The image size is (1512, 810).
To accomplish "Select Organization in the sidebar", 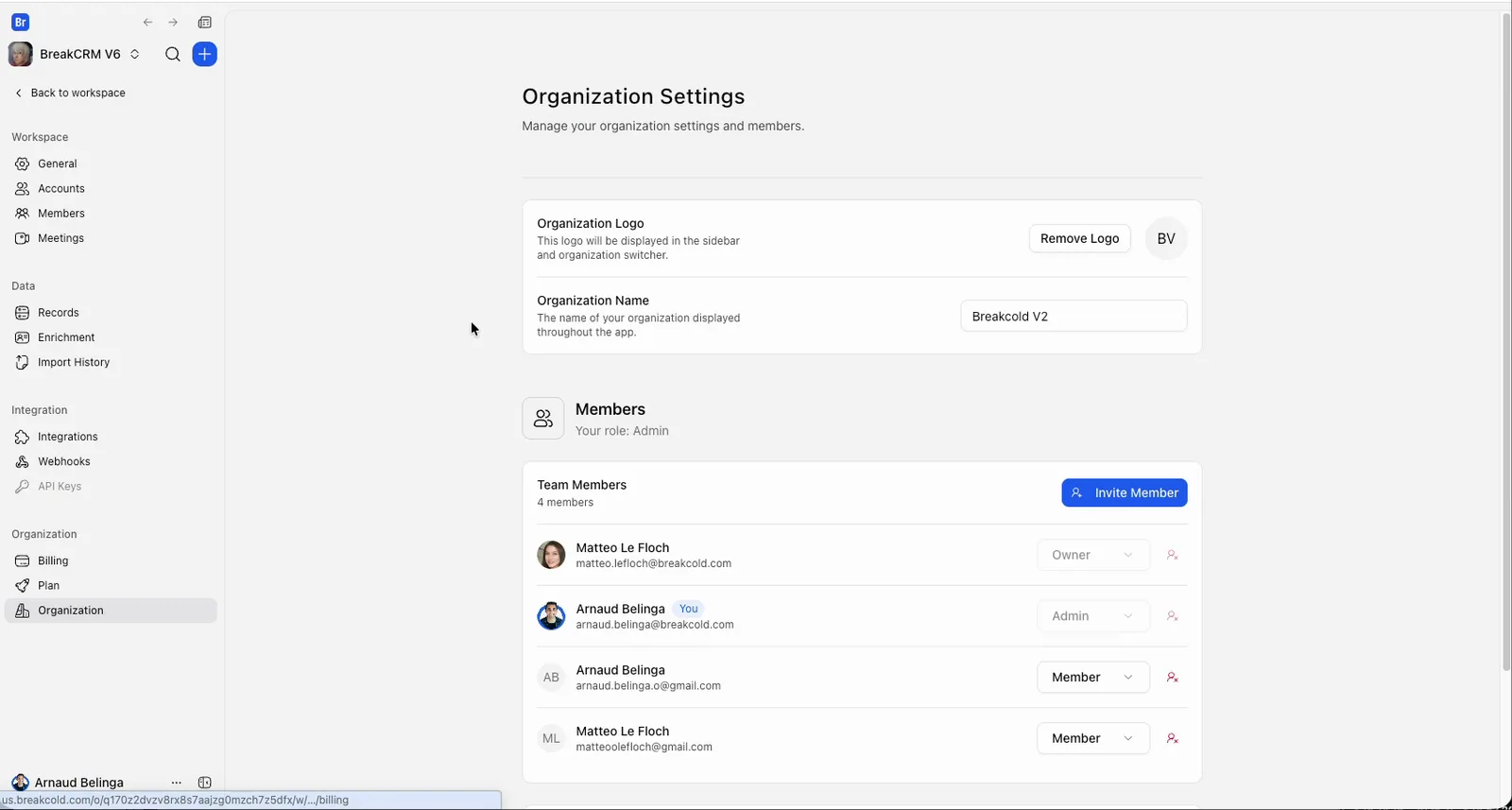I will (111, 611).
